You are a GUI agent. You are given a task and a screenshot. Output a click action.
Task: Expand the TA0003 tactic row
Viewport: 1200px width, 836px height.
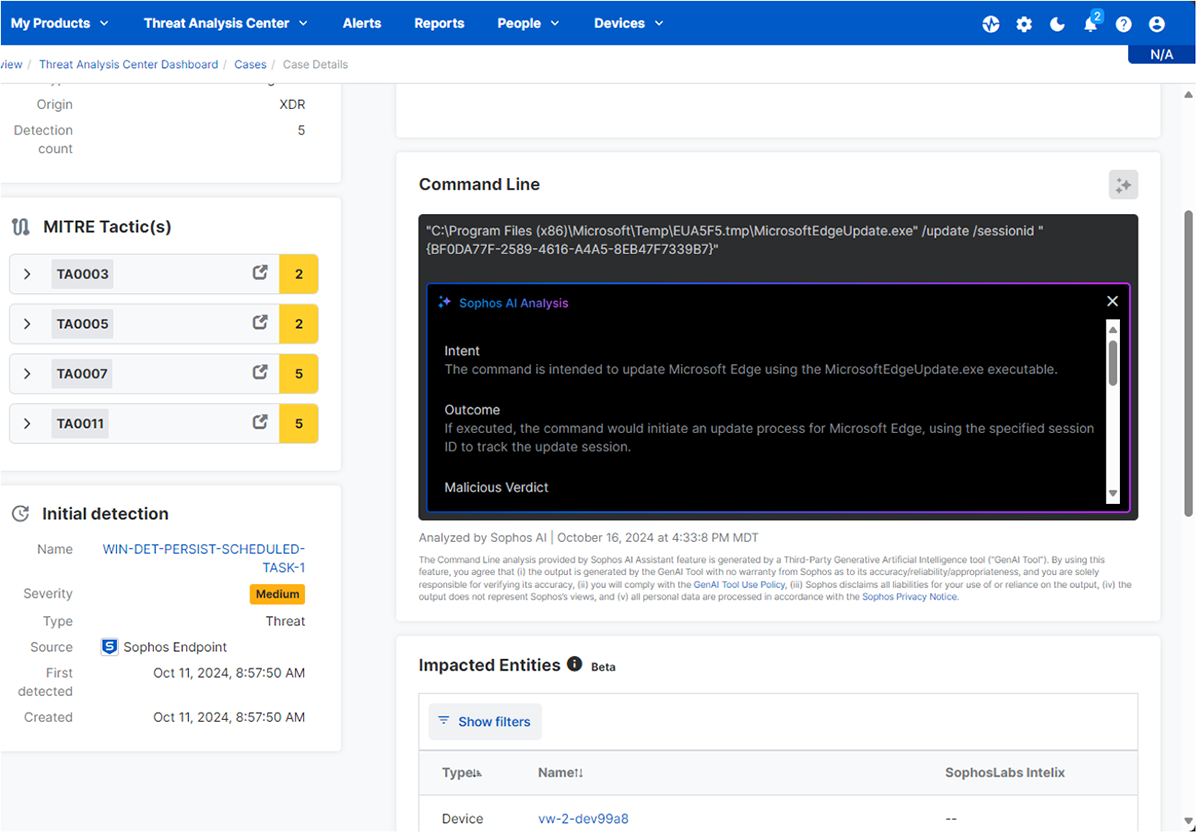pyautogui.click(x=27, y=274)
